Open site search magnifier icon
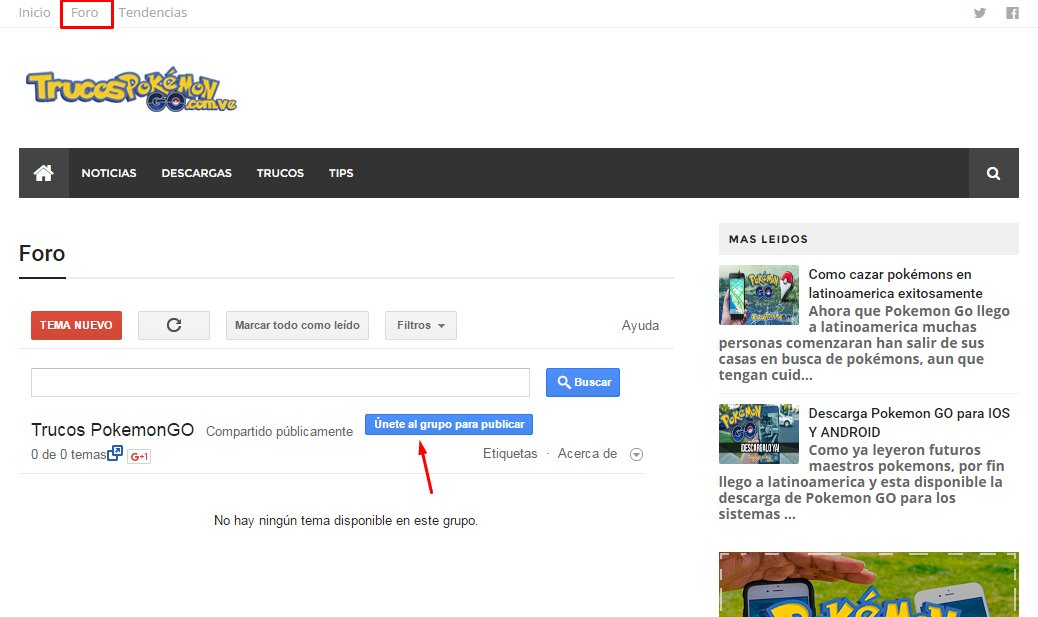1038x617 pixels. [994, 173]
